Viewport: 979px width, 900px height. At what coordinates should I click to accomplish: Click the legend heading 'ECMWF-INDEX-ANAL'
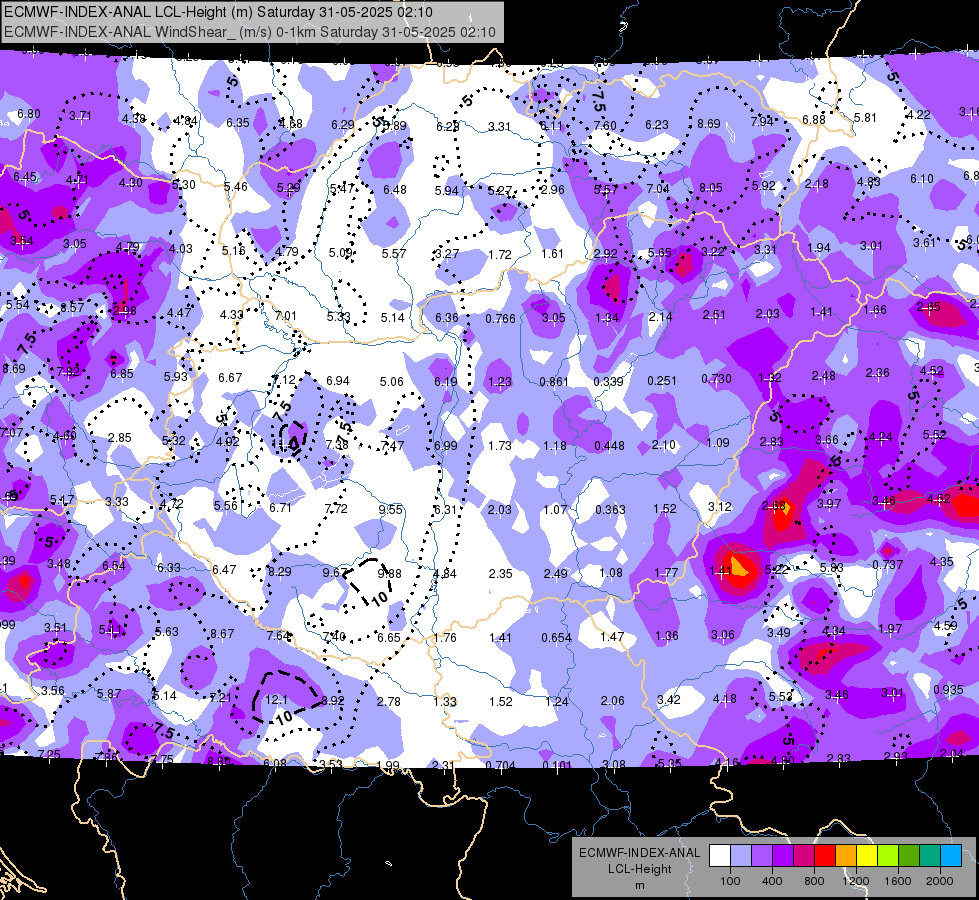click(x=640, y=853)
